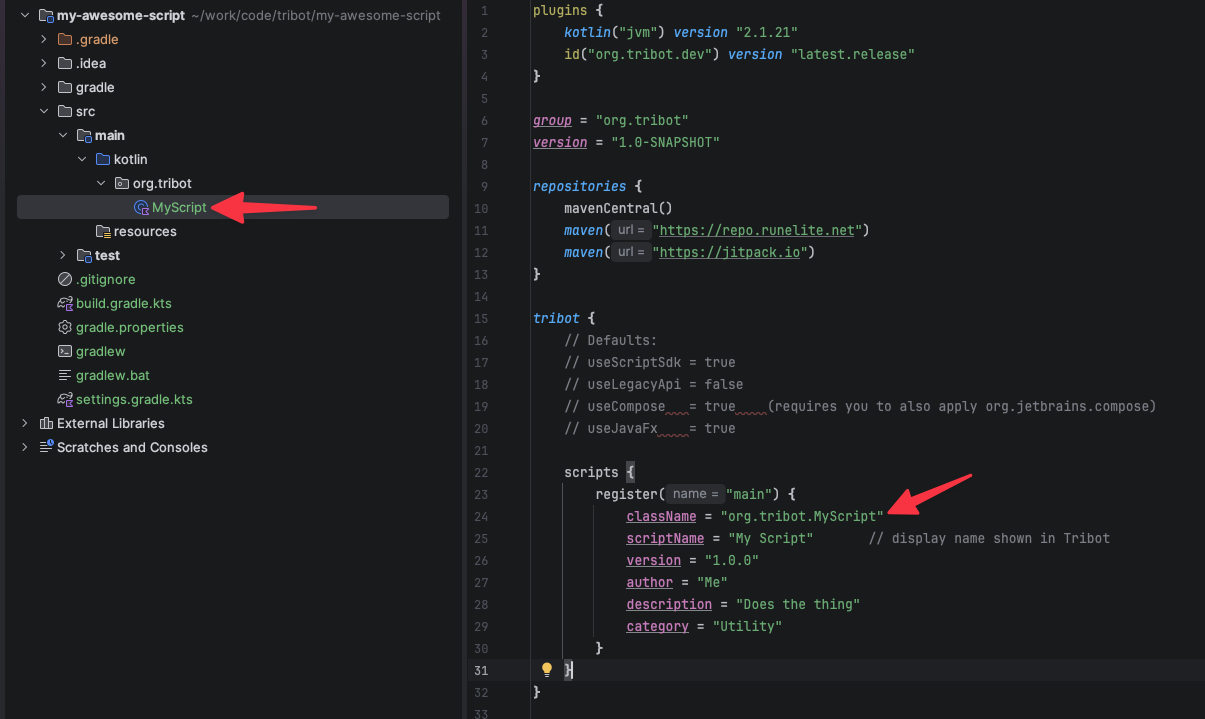The width and height of the screenshot is (1205, 719).
Task: Expand the .gradle folder
Action: 43,39
